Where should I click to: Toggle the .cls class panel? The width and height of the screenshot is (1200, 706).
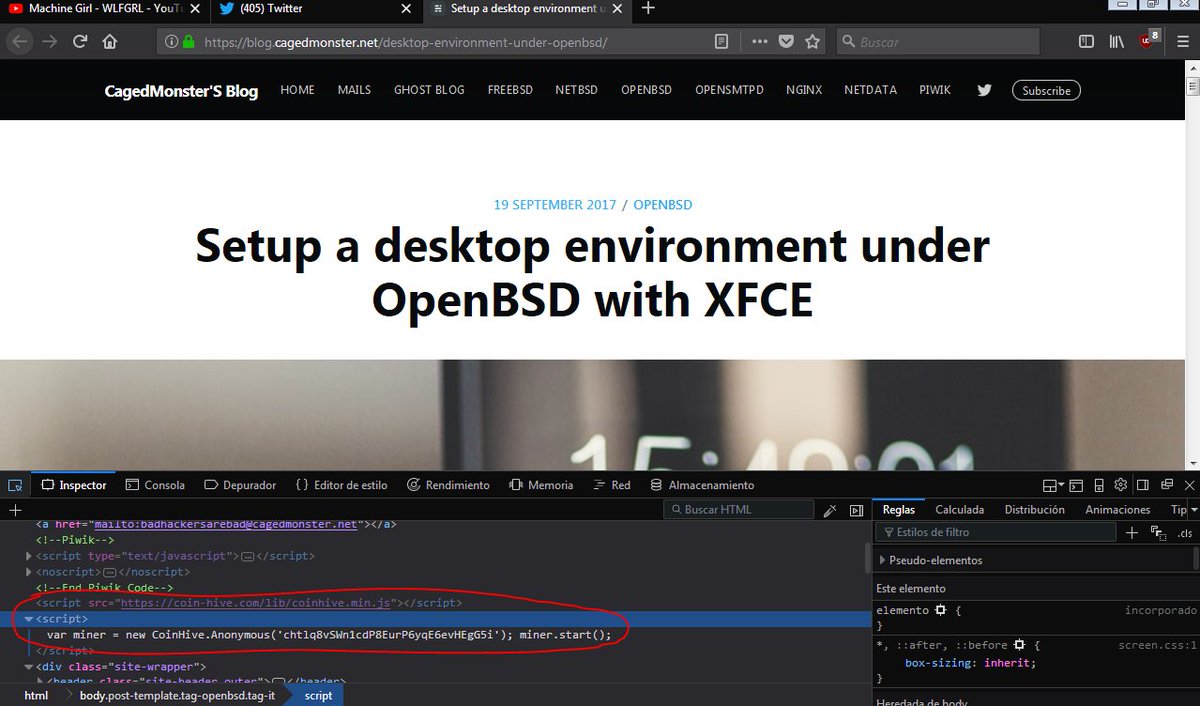click(x=1185, y=533)
